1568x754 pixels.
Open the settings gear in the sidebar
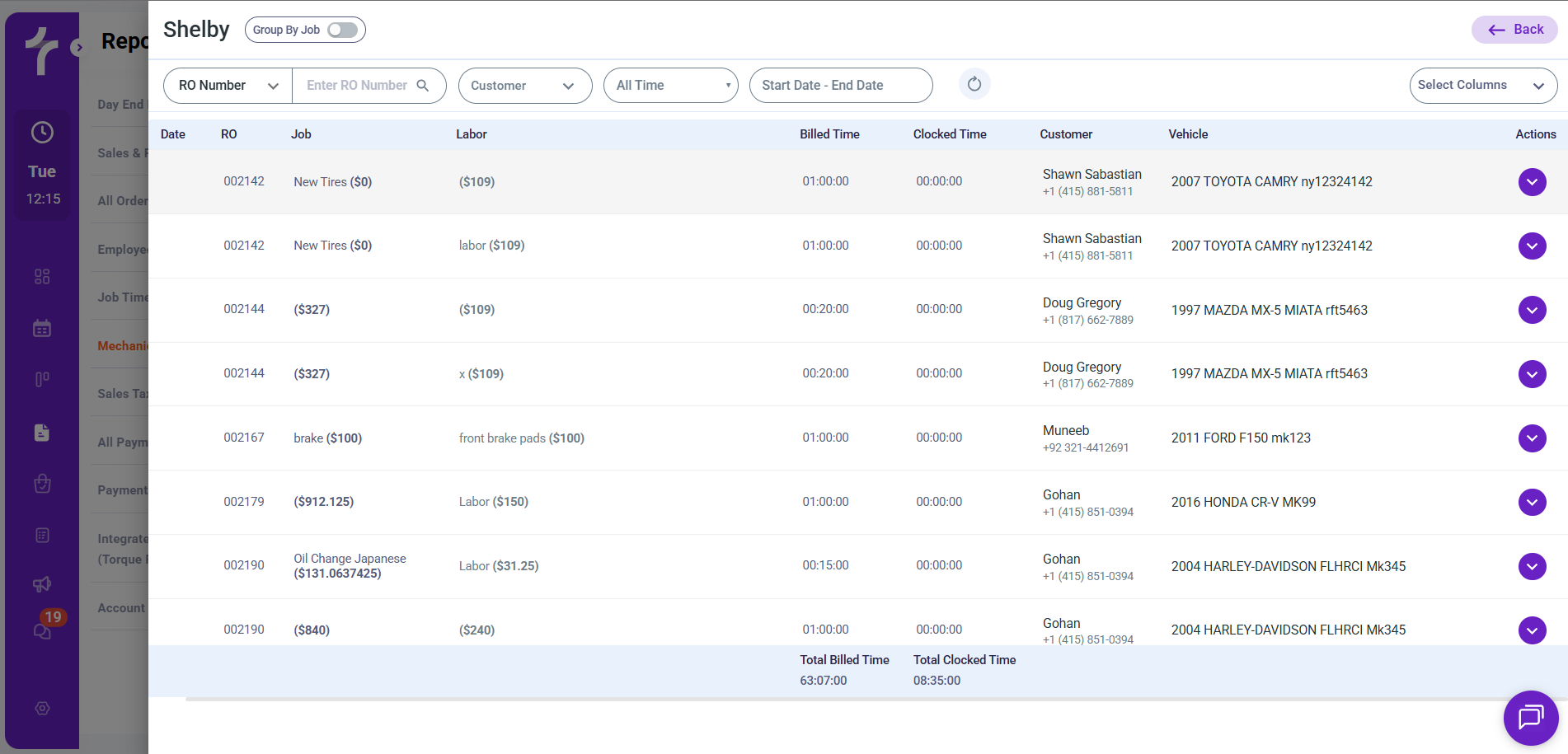pos(42,709)
